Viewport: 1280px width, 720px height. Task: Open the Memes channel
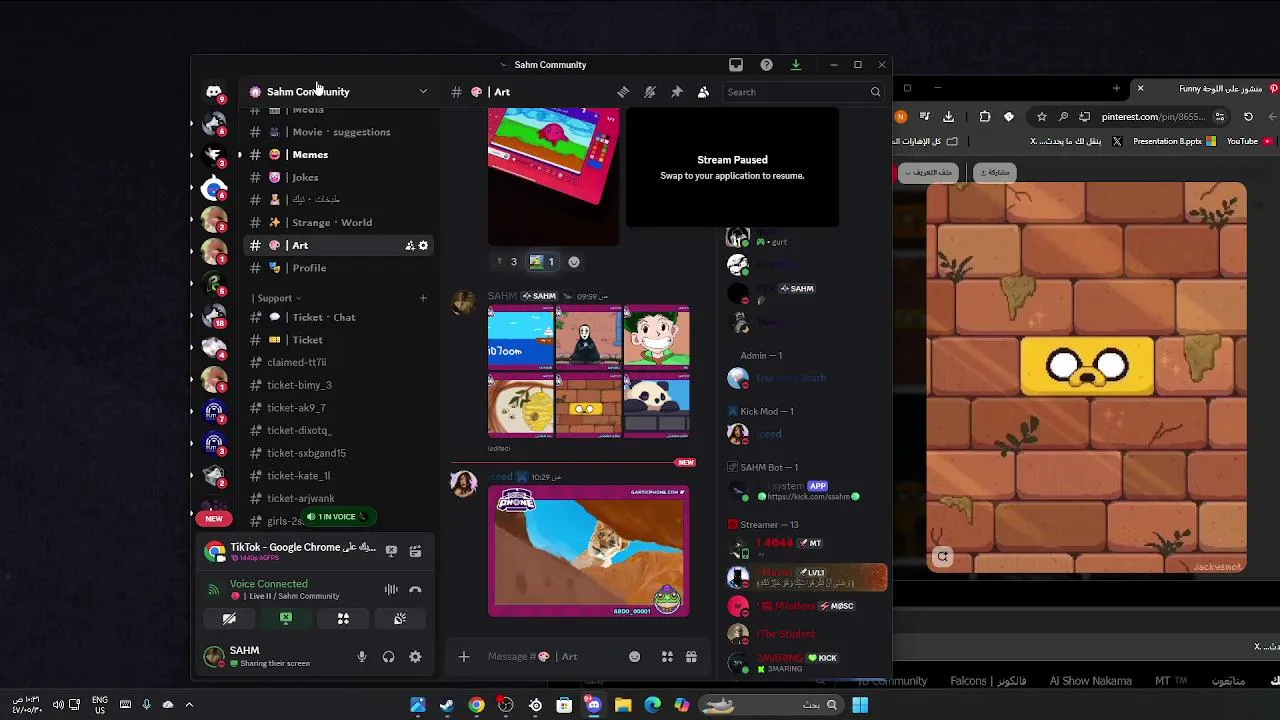338,155
